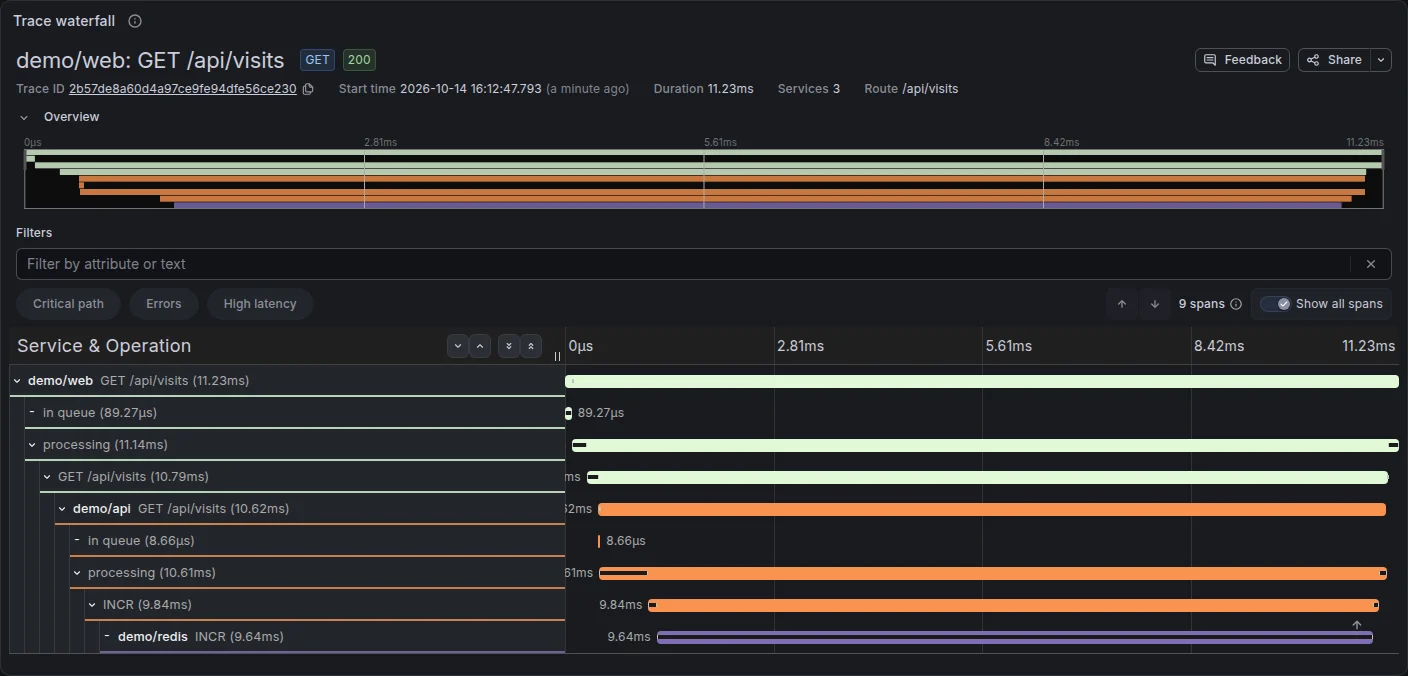1408x676 pixels.
Task: Expand all spans with the double down chevron
Action: 509,346
